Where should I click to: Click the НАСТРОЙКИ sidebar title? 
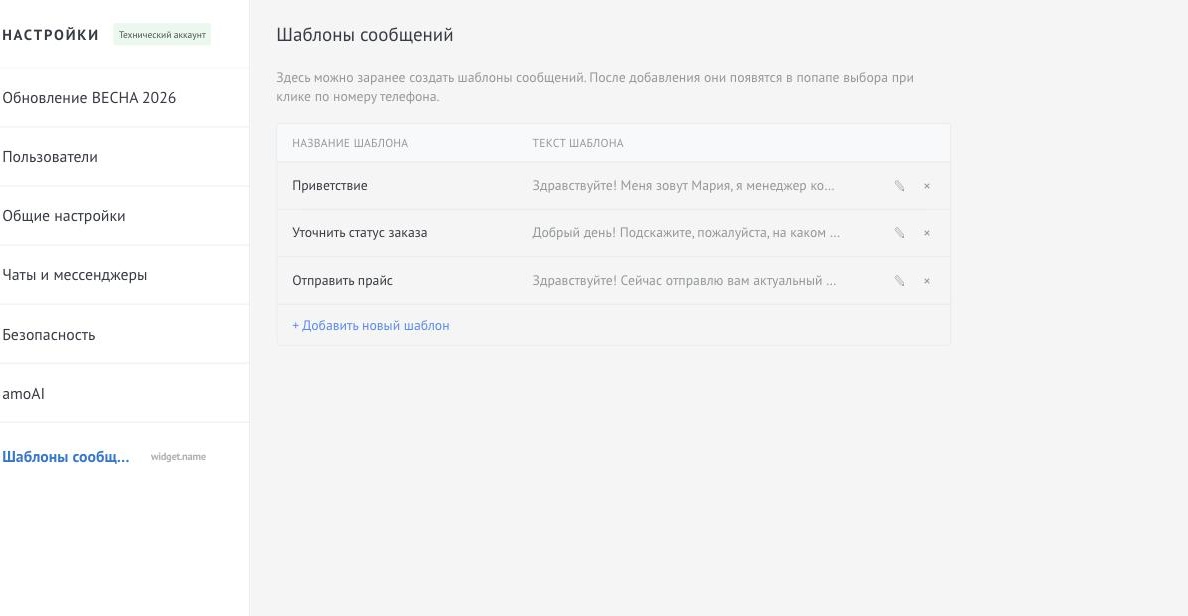(x=51, y=35)
